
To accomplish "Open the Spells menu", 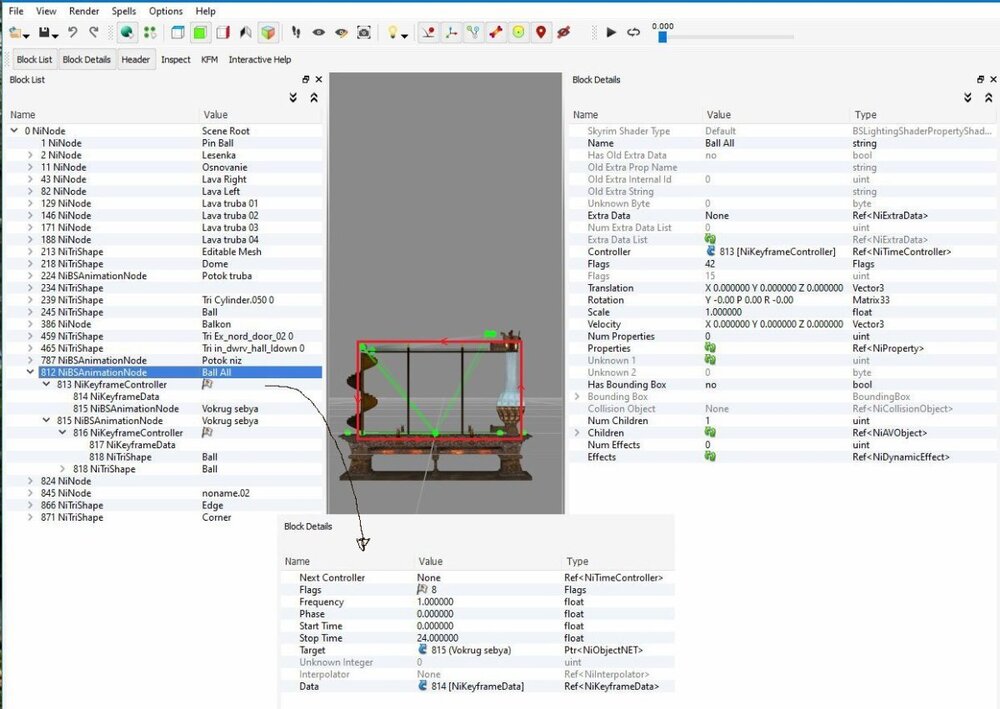I will (x=124, y=11).
